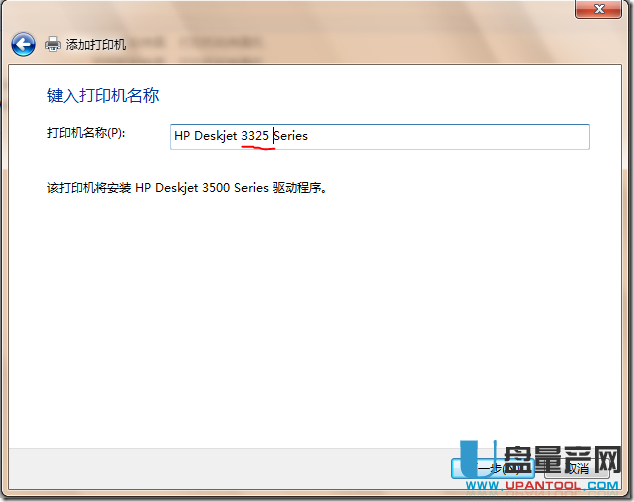Screen dimensions: 634x502
Task: Click the word "Series" in name field
Action: point(291,136)
